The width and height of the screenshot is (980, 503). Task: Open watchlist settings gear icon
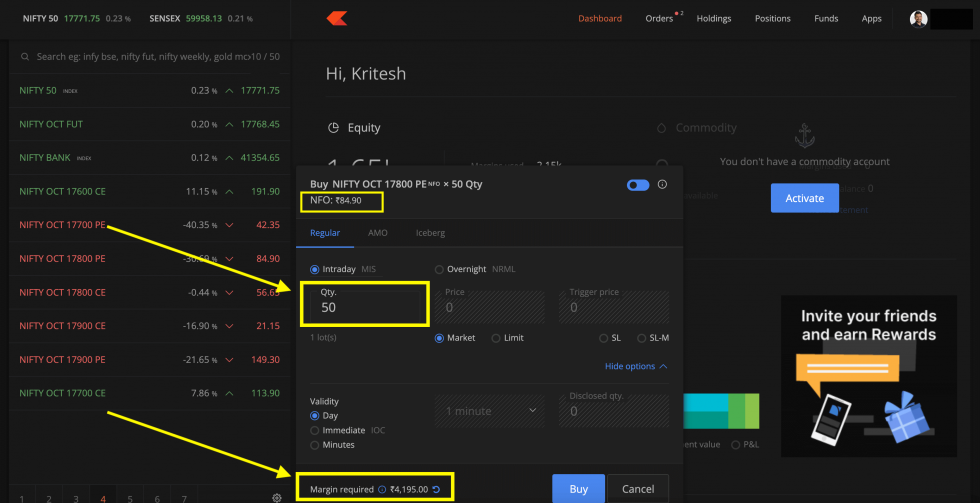coord(277,498)
